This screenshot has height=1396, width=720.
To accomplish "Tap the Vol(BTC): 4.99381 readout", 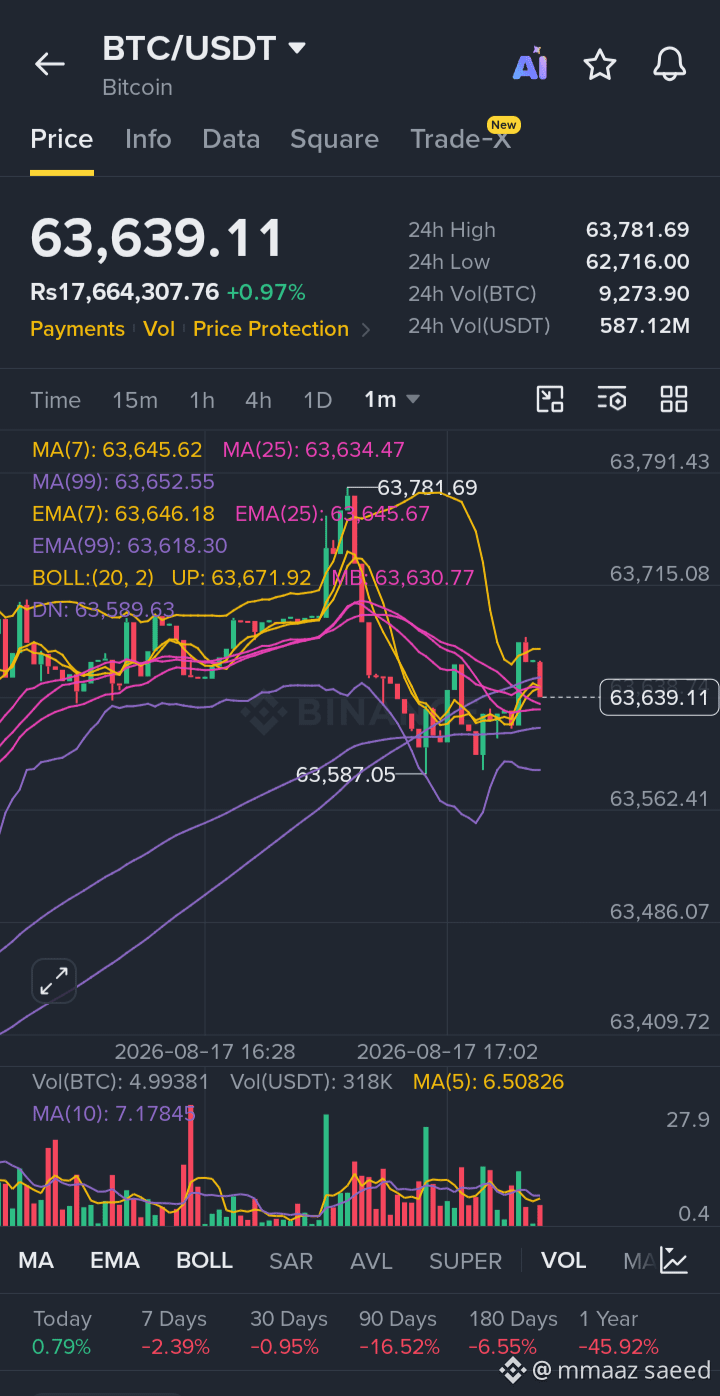I will (x=121, y=1082).
